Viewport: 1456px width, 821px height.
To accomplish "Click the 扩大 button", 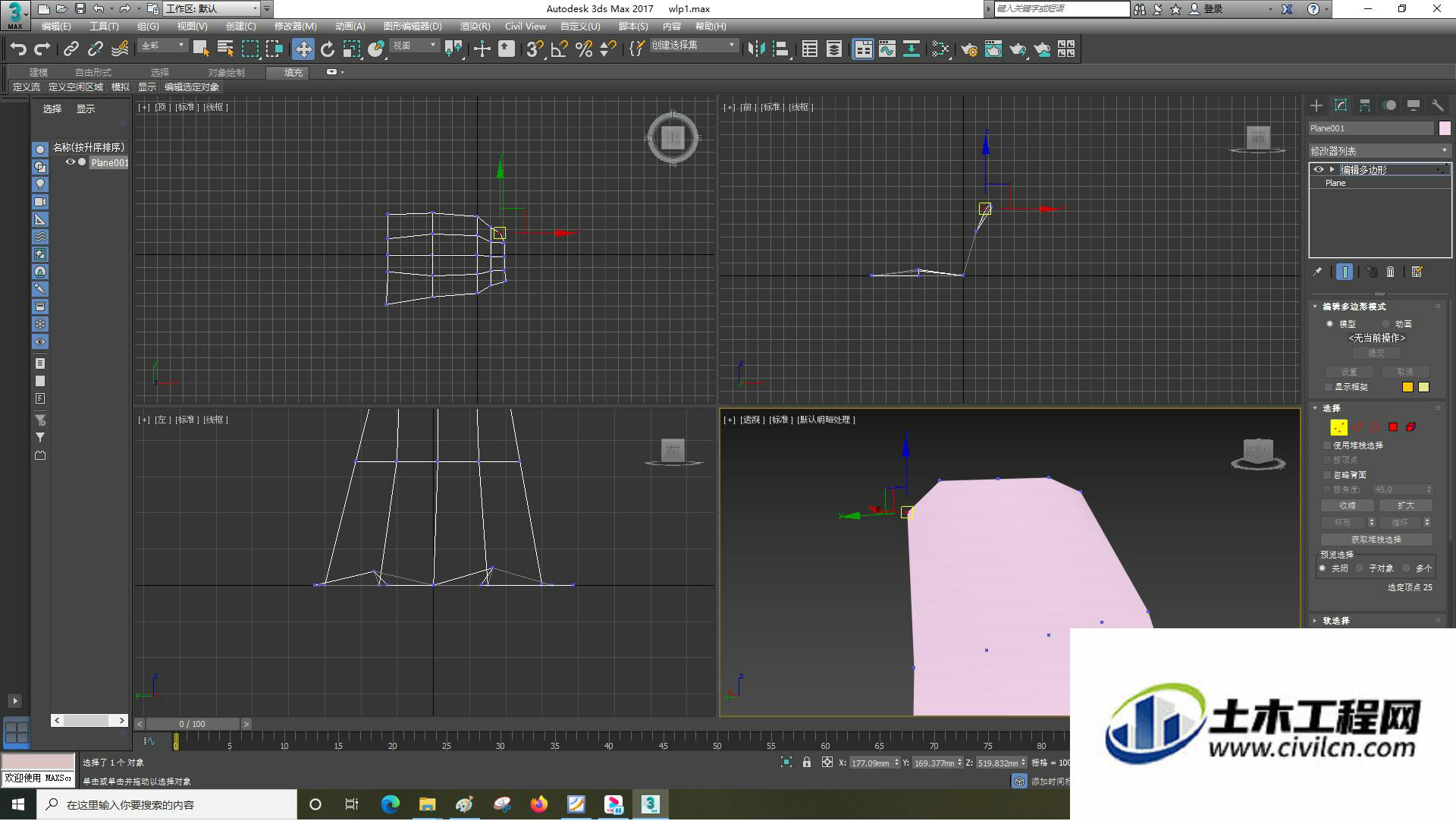I will (x=1405, y=505).
